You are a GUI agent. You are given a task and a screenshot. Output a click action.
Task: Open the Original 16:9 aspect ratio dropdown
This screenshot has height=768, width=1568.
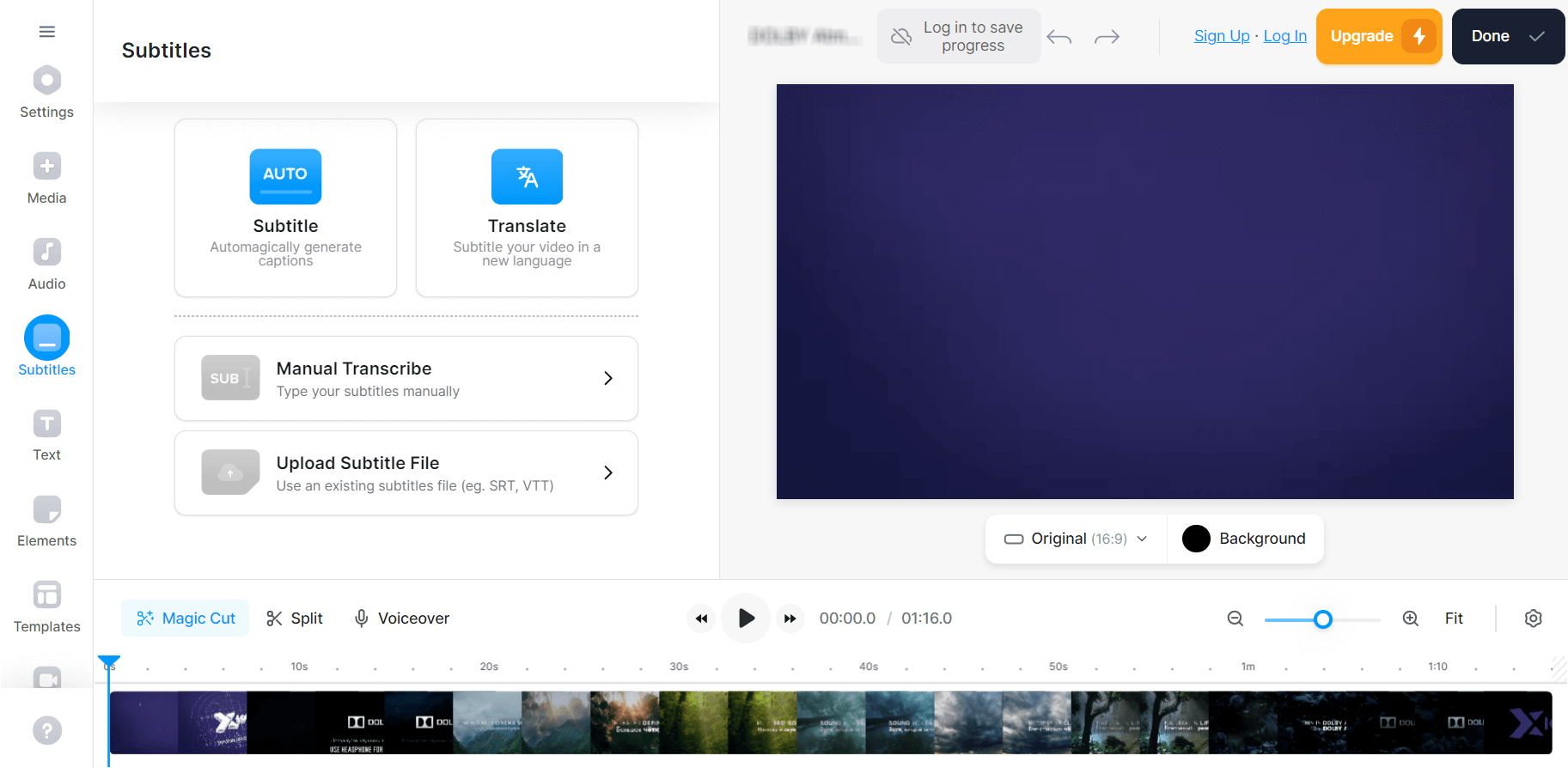(x=1076, y=539)
